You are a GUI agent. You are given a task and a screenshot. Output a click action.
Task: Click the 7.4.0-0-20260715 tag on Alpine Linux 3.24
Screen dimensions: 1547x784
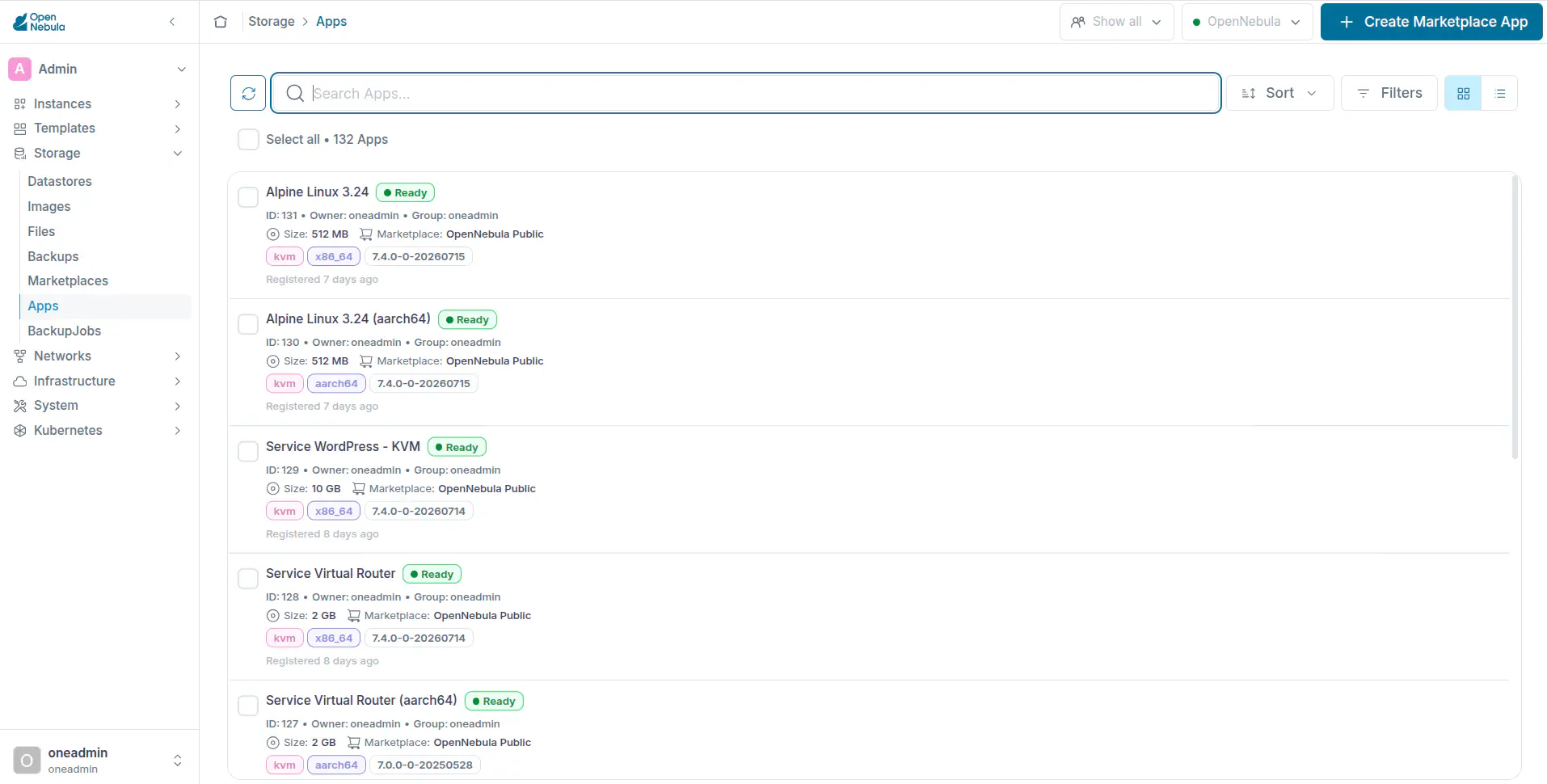[419, 257]
